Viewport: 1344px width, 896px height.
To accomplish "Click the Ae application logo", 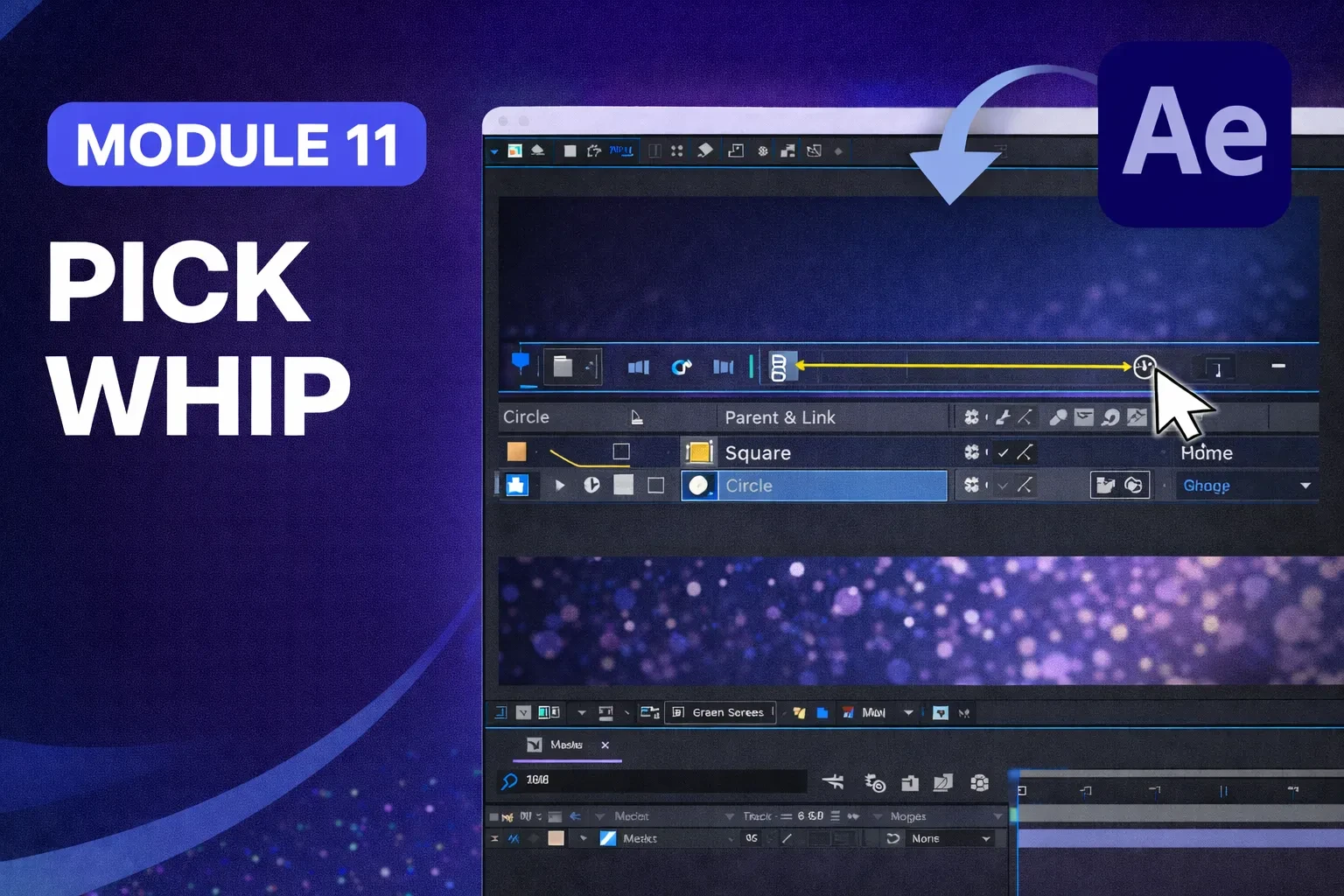I will [x=1195, y=133].
